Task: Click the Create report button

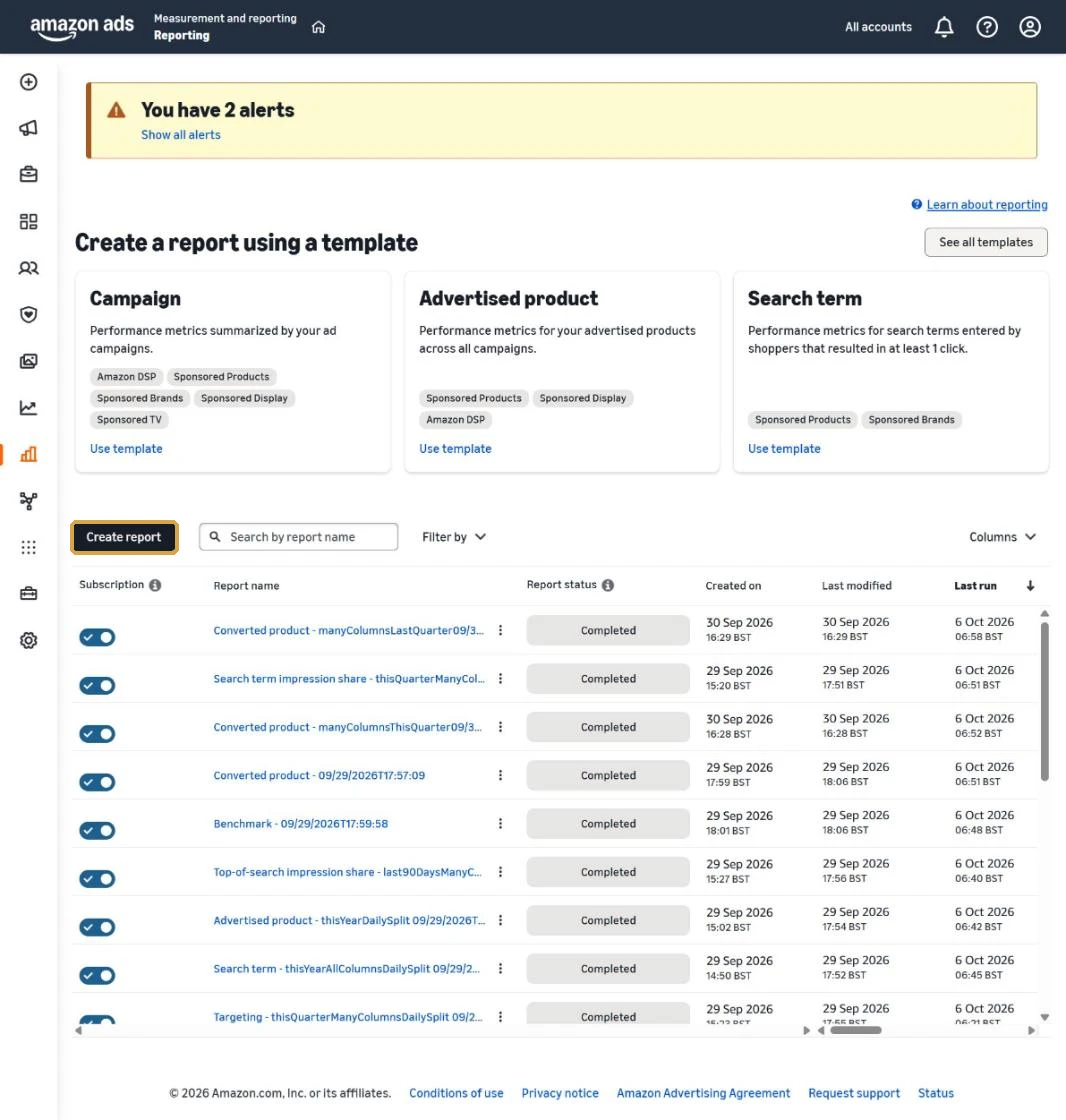Action: (x=124, y=537)
